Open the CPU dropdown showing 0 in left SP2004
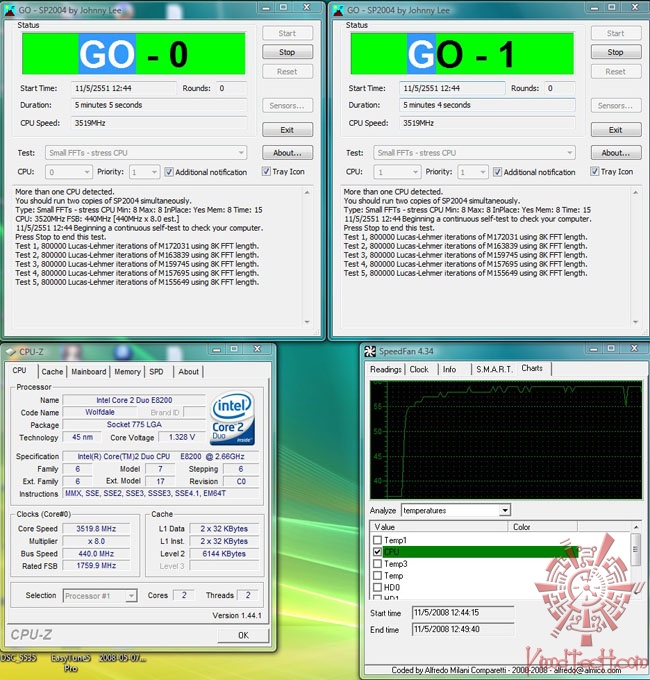The image size is (650, 680). tap(69, 172)
